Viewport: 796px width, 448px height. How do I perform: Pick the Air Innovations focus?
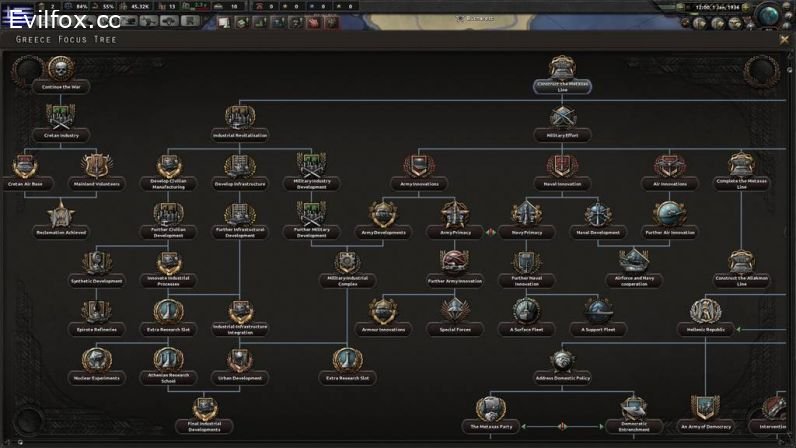click(670, 168)
